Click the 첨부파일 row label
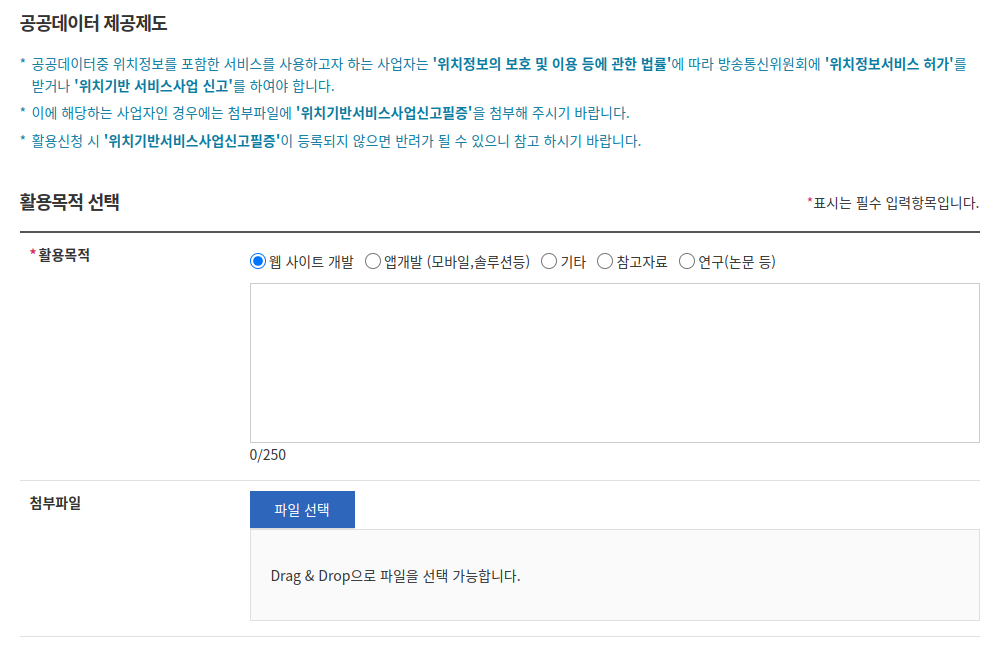Screen dimensions: 995x647 pyautogui.click(x=55, y=503)
